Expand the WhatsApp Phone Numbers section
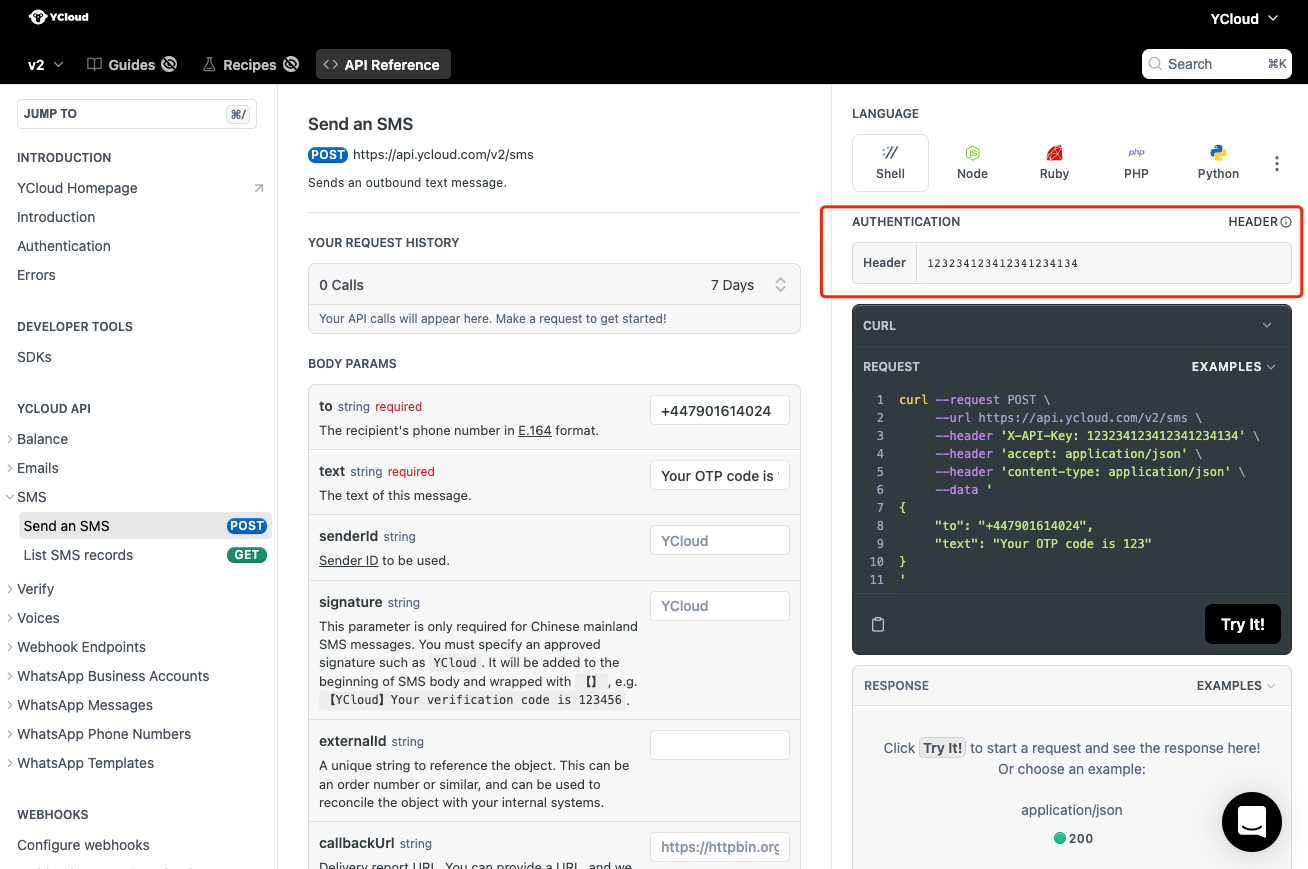 click(x=104, y=734)
